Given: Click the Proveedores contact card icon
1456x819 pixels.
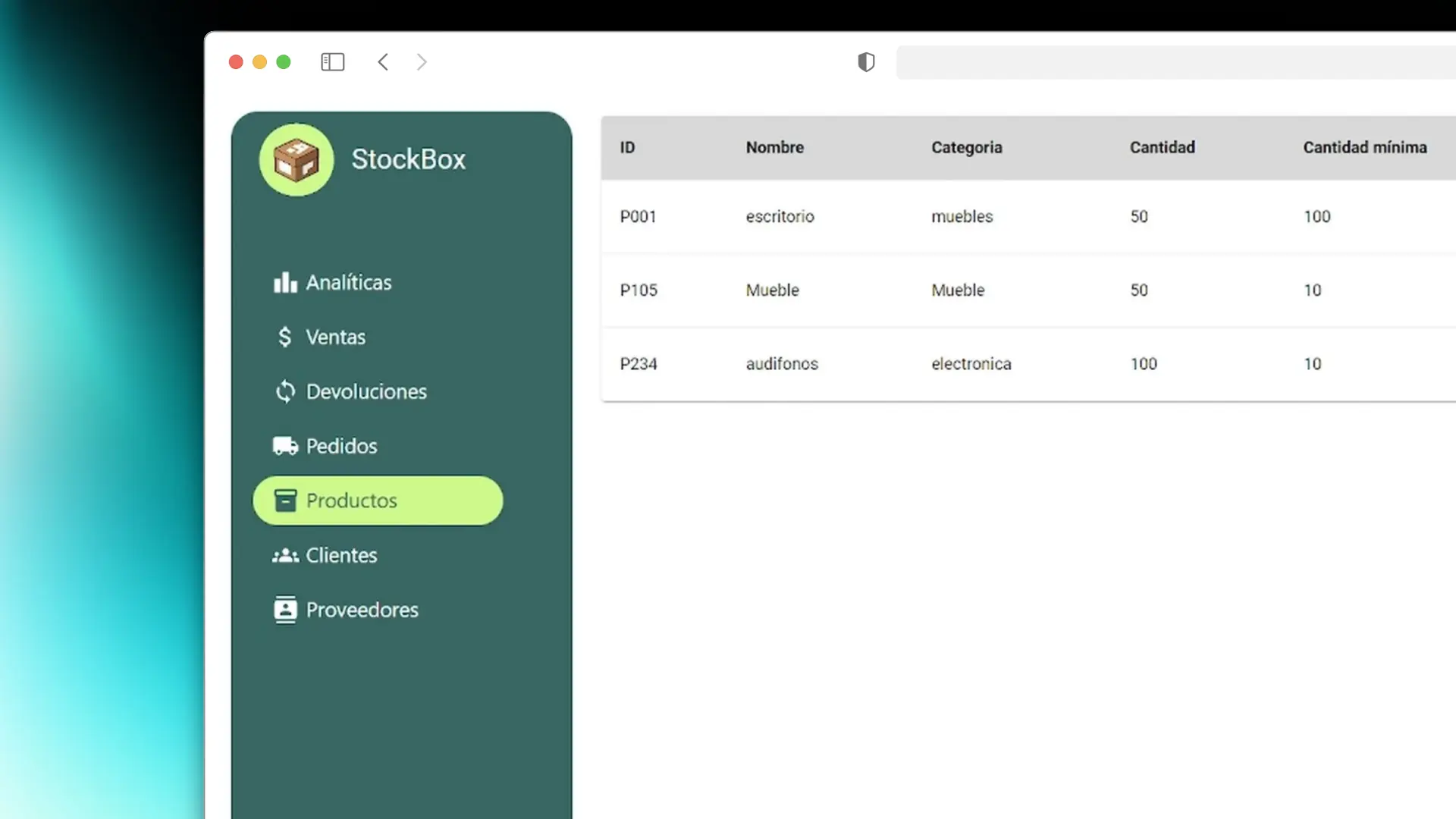Looking at the screenshot, I should click(284, 609).
